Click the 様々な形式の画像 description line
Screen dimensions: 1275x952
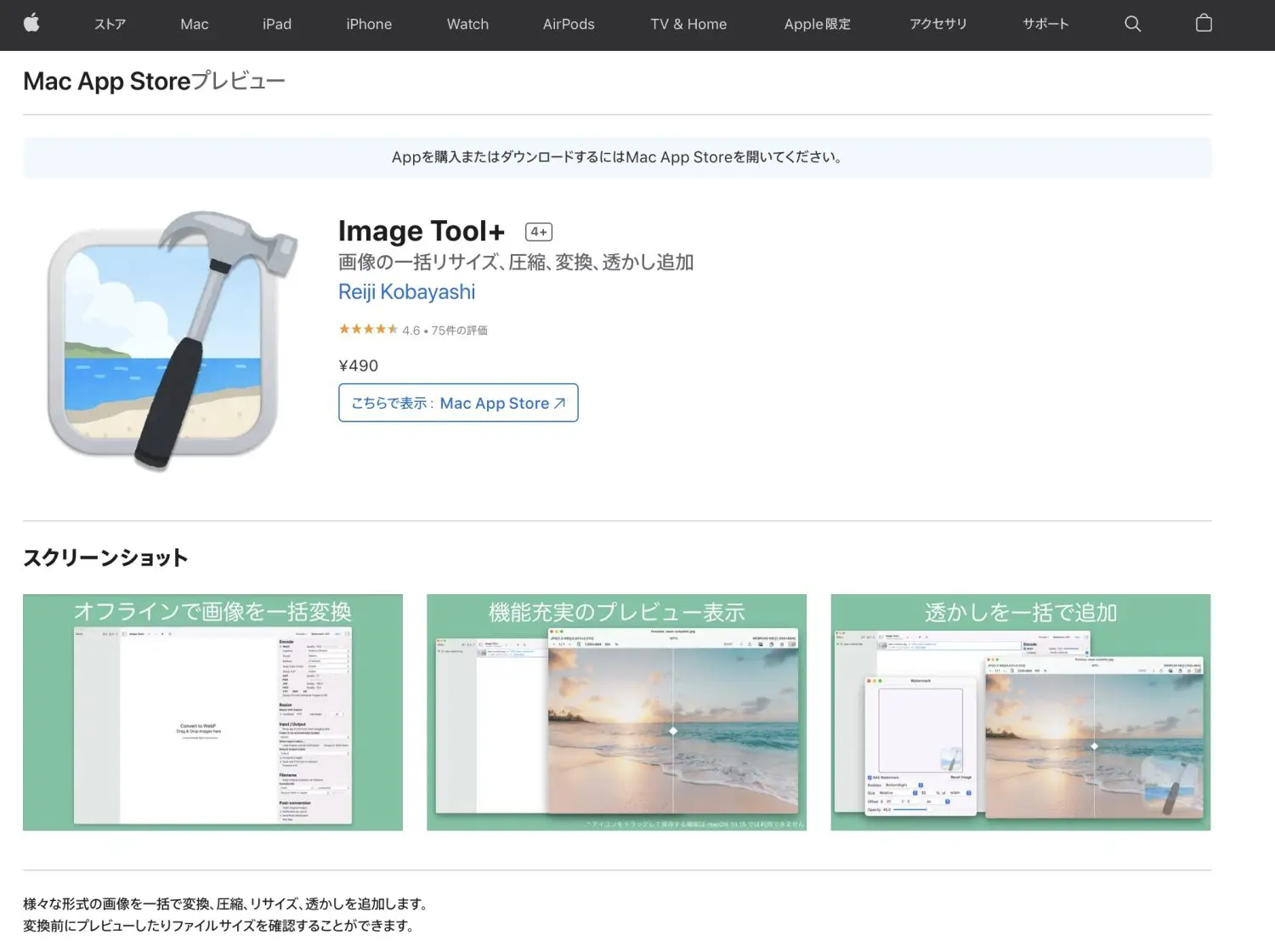(x=226, y=904)
